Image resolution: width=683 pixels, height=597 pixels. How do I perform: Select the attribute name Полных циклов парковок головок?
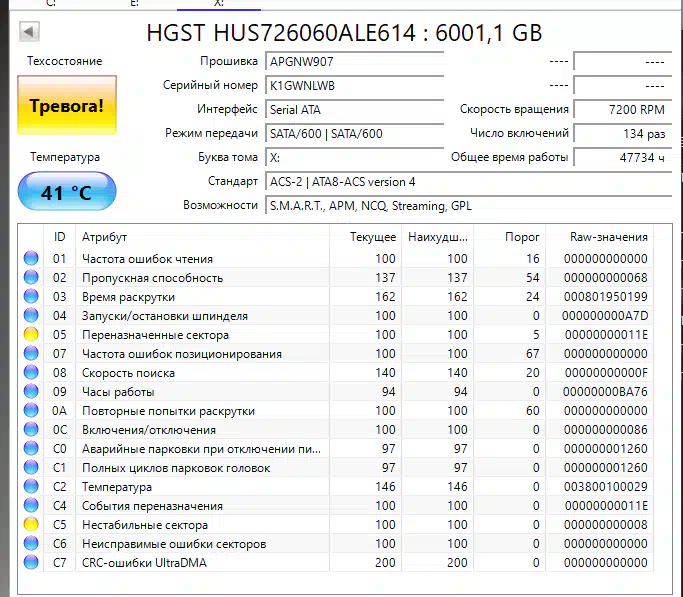click(x=176, y=468)
